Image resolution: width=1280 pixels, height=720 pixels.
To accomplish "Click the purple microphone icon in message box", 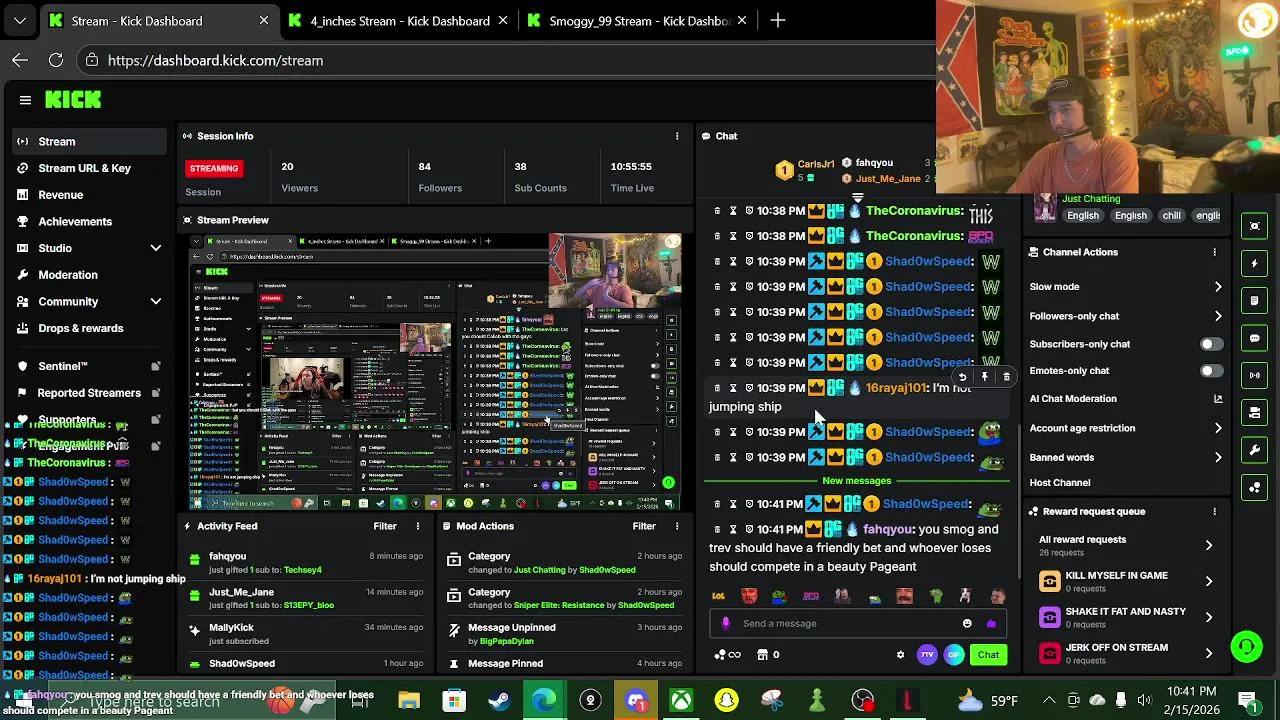I will 726,623.
